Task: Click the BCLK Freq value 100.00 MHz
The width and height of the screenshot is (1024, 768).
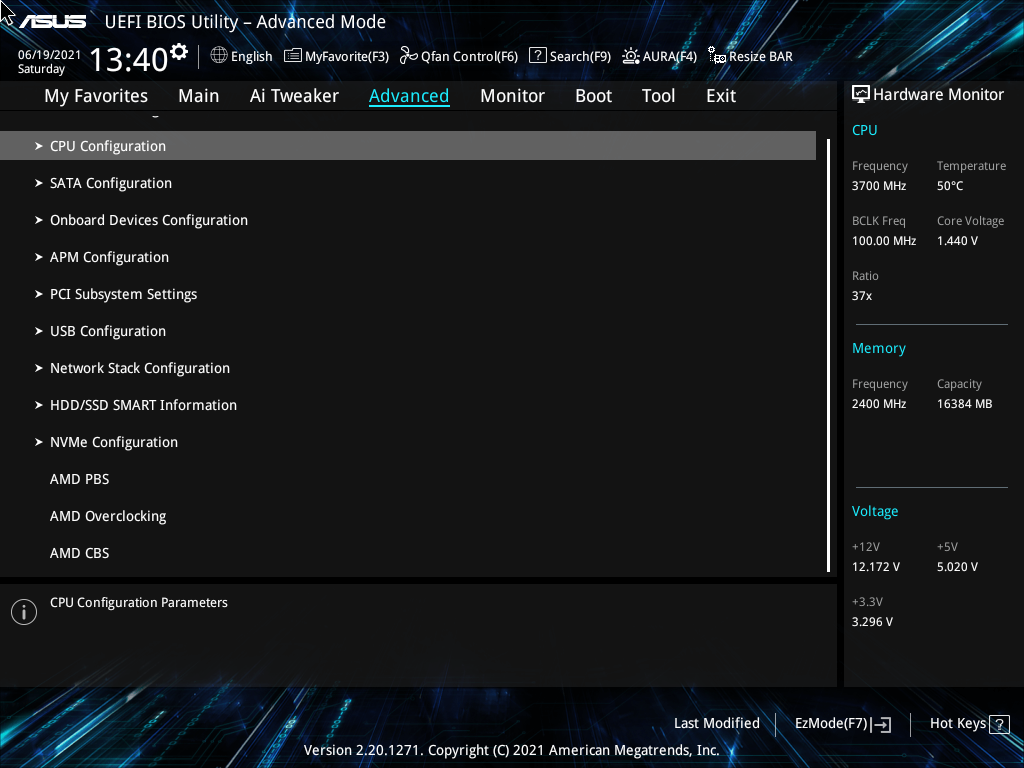Action: click(x=884, y=241)
